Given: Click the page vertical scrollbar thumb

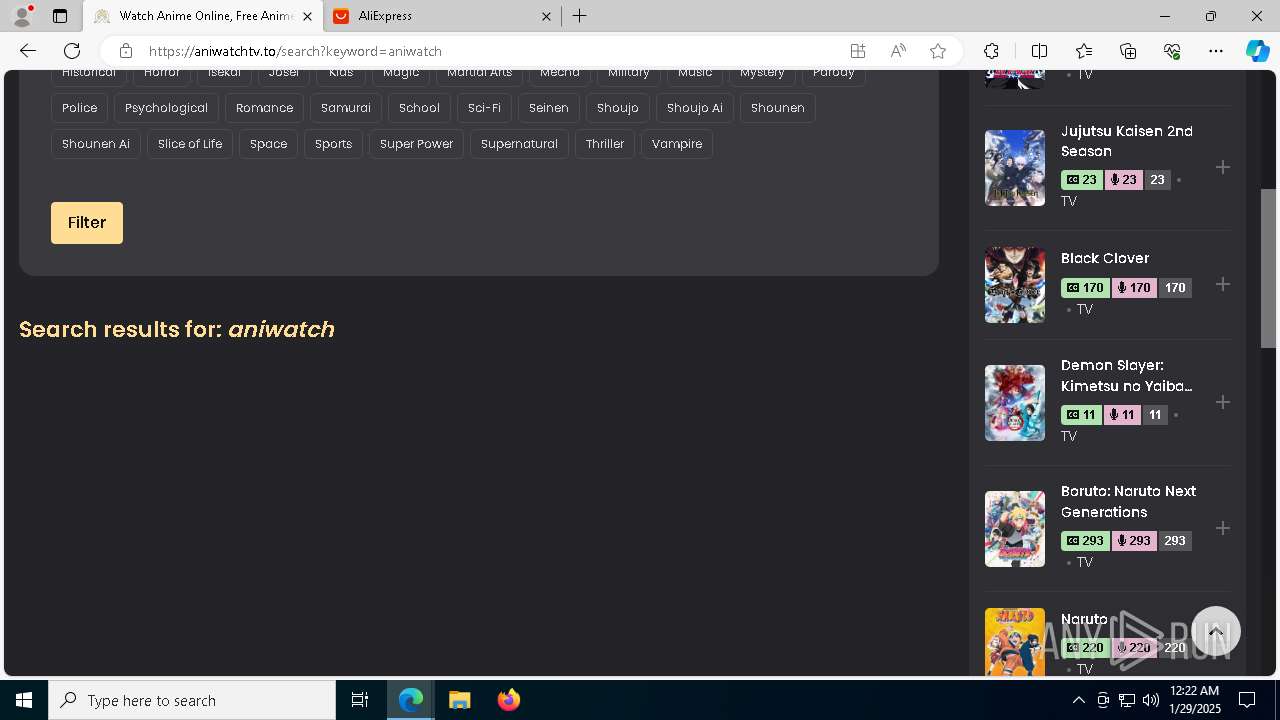Looking at the screenshot, I should pos(1269,268).
